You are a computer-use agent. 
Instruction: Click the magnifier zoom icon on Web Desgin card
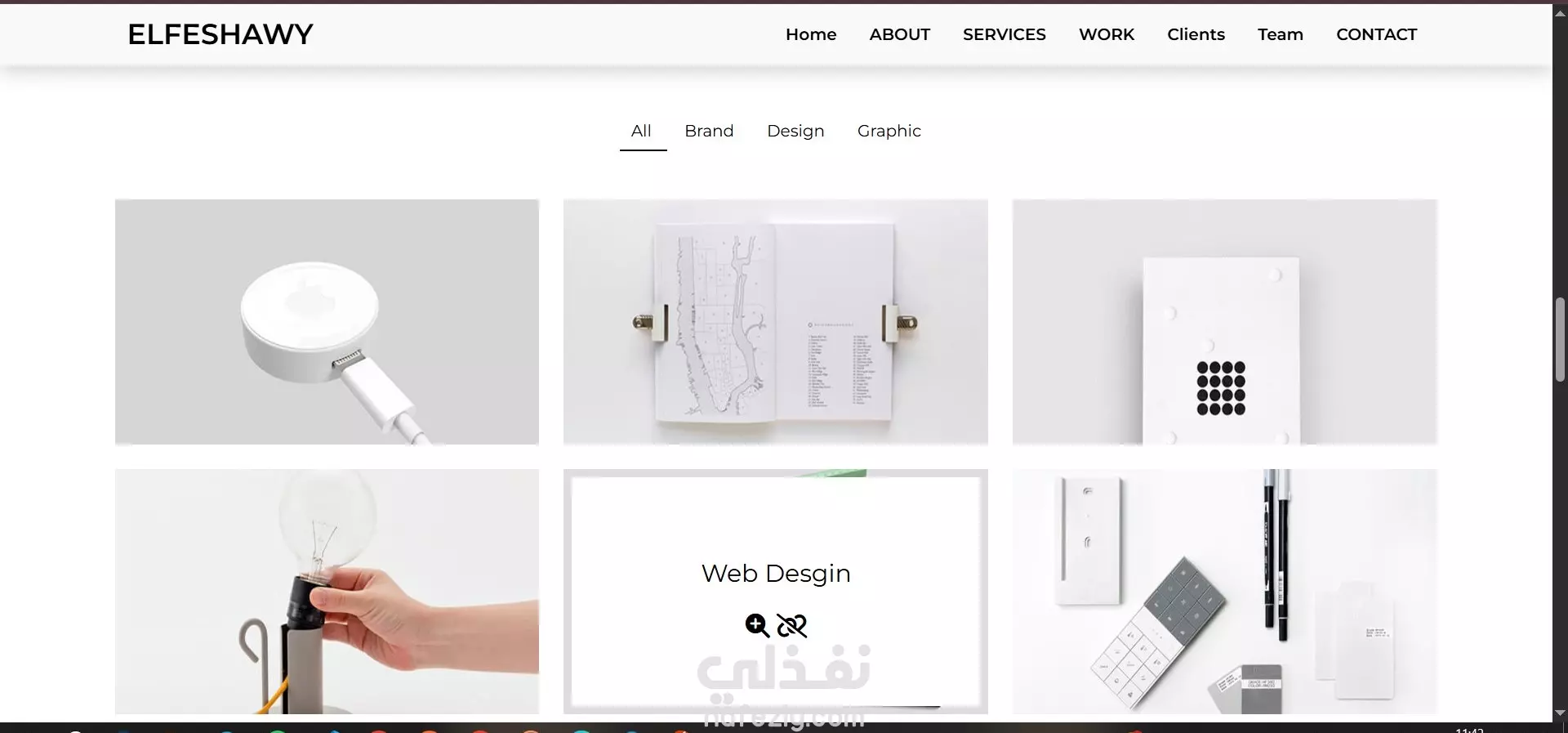[757, 625]
